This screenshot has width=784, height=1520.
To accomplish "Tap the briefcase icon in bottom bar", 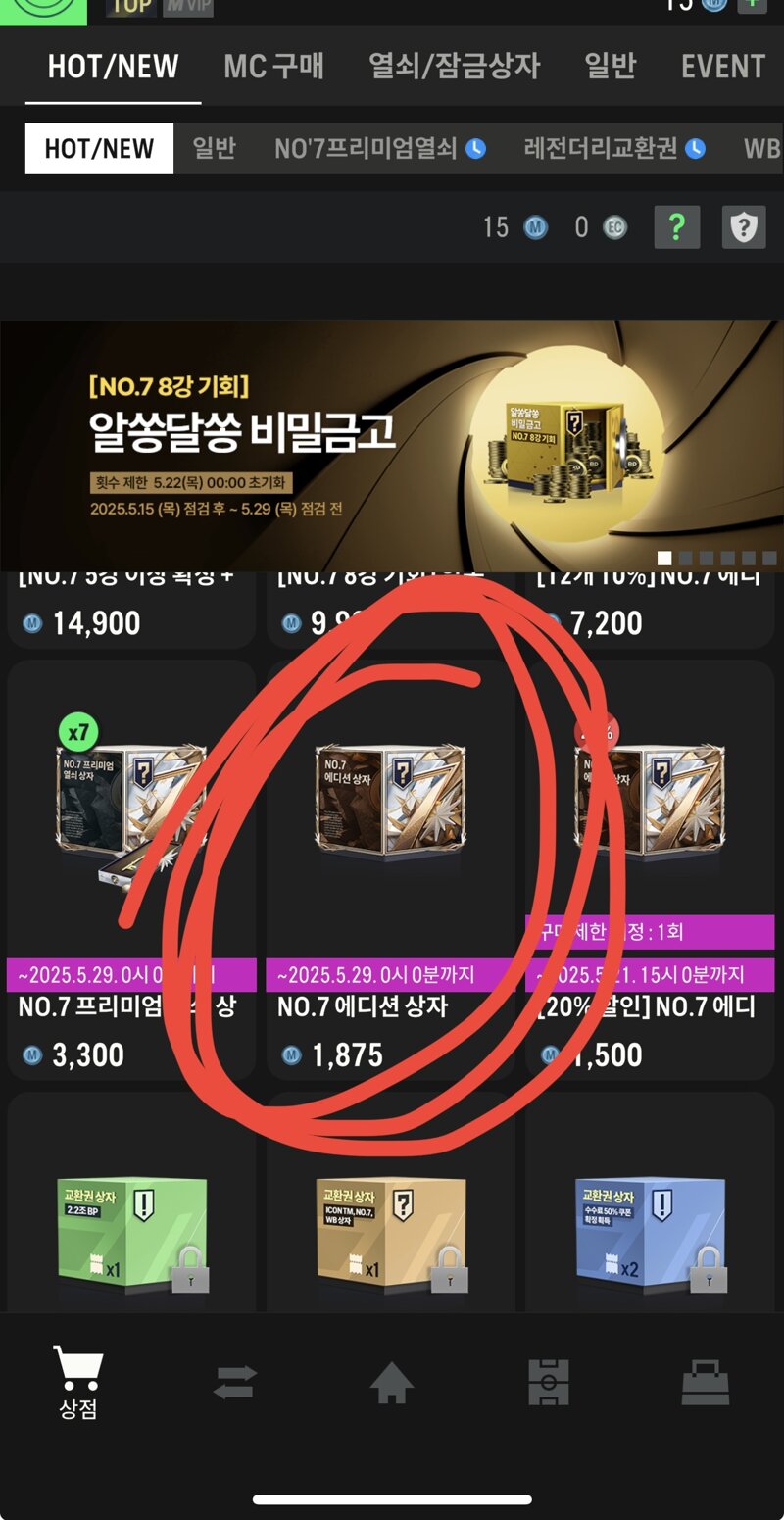I will (x=706, y=1383).
